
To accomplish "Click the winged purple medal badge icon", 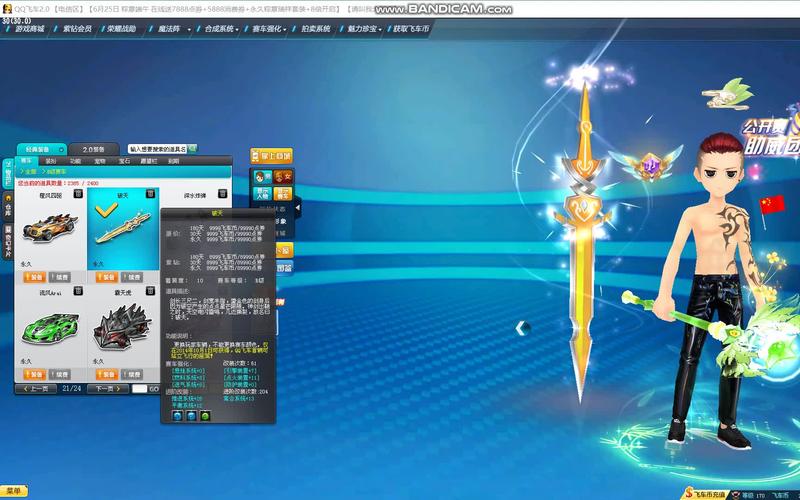I will pos(648,165).
